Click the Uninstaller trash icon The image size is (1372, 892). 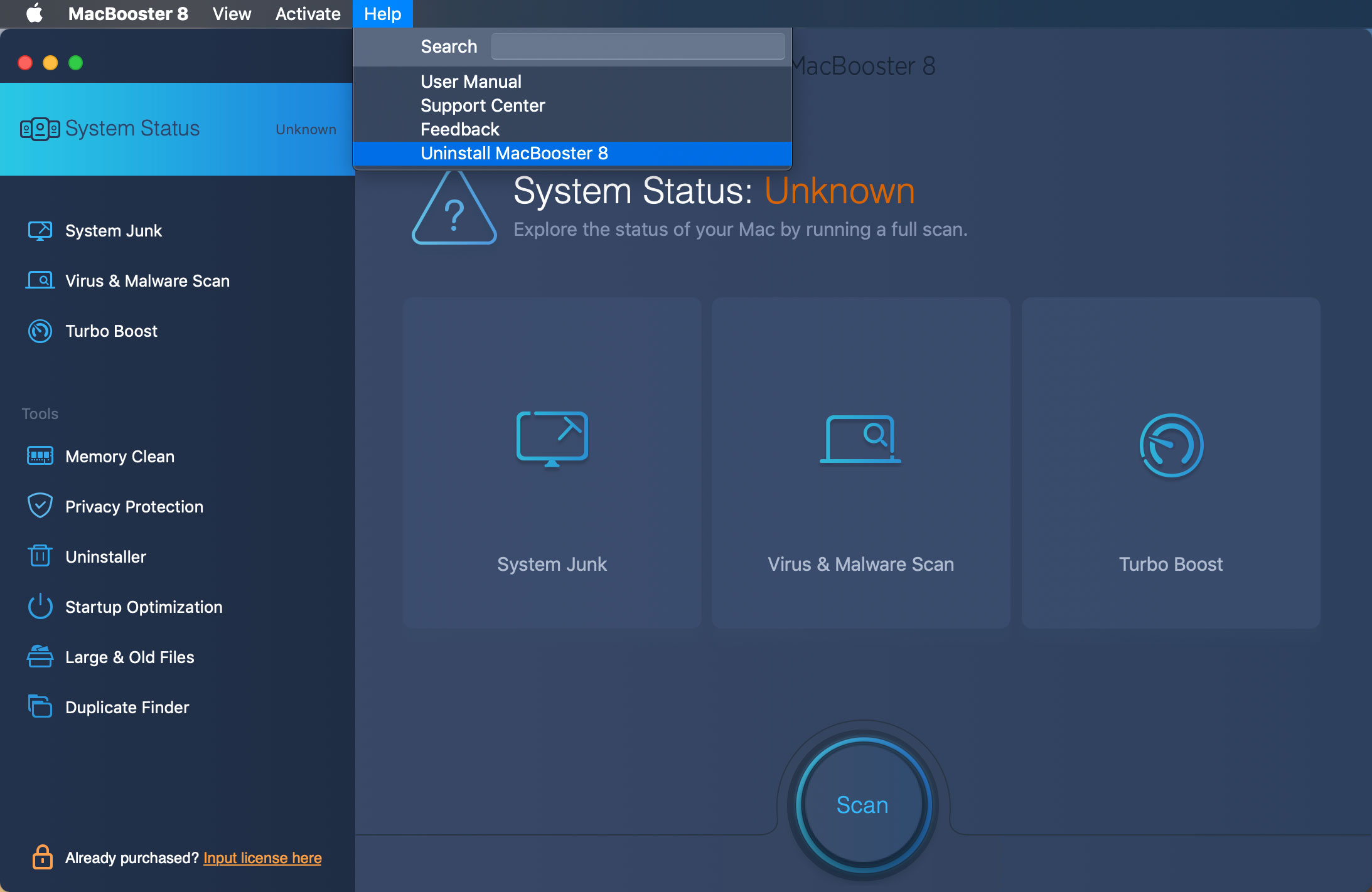coord(40,555)
